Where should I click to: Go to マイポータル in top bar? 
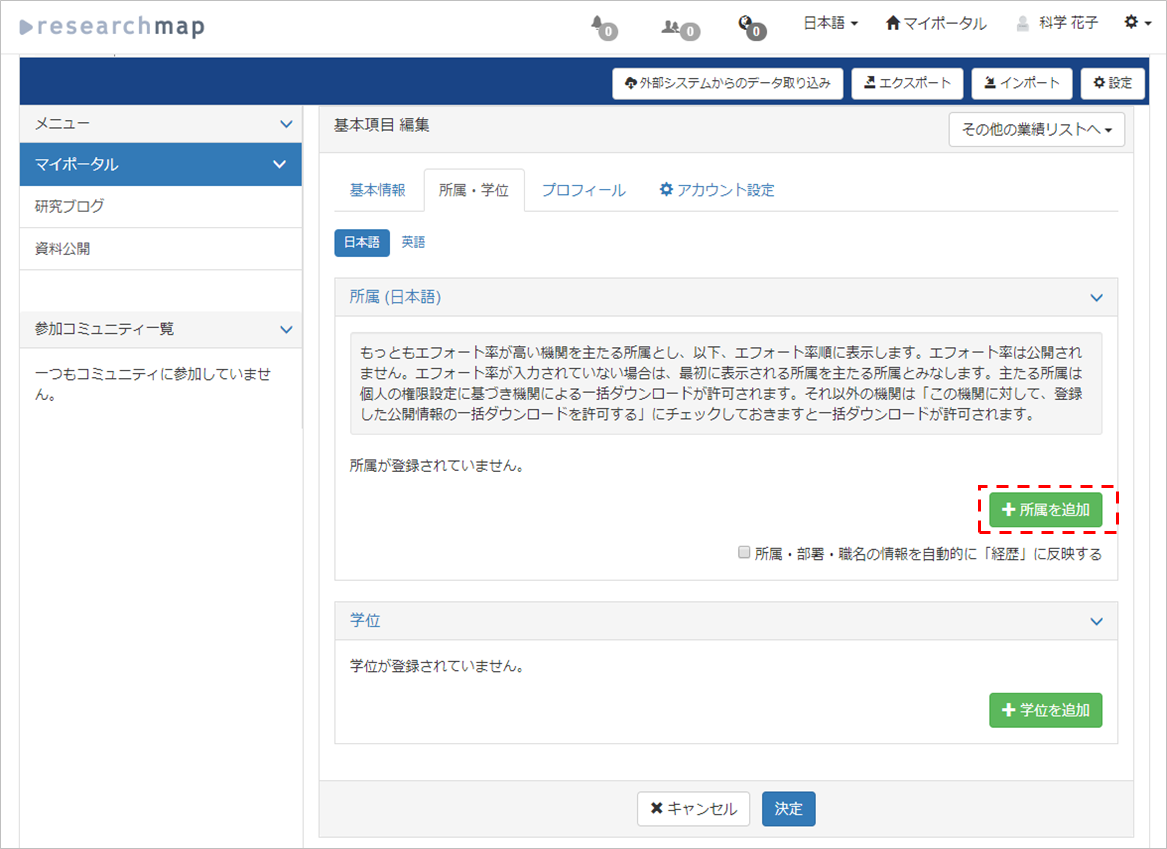(936, 23)
